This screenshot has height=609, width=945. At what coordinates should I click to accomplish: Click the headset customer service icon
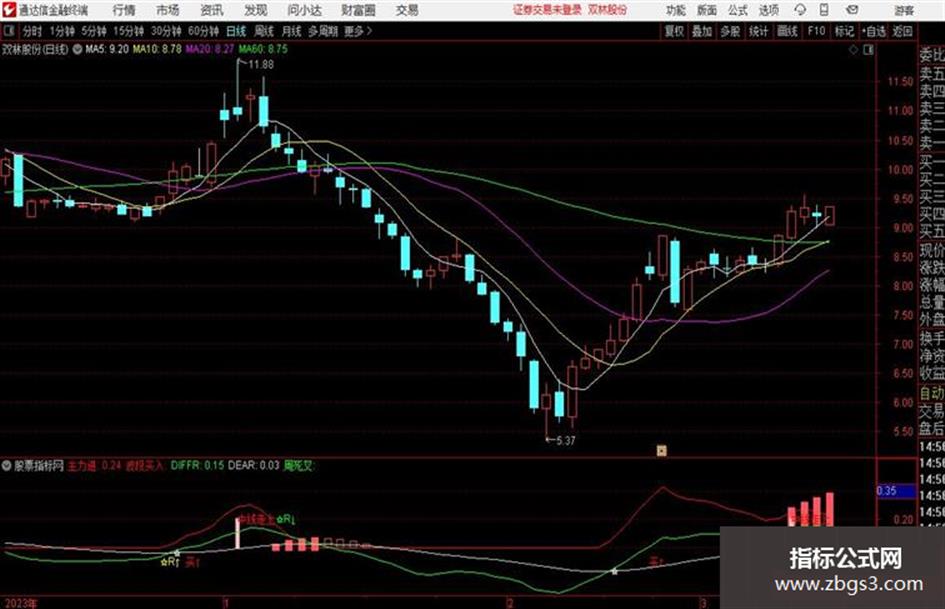point(800,10)
